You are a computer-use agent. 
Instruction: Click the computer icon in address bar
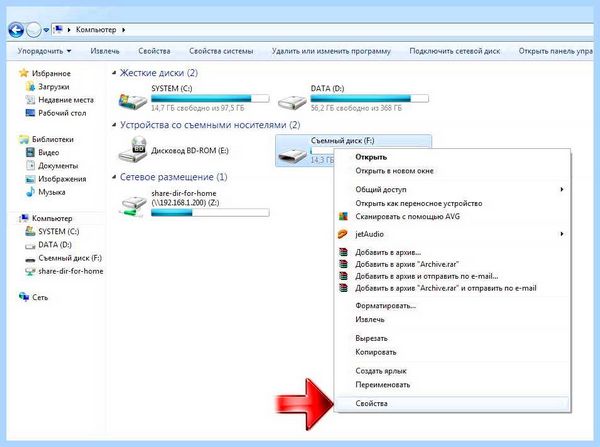tap(58, 29)
